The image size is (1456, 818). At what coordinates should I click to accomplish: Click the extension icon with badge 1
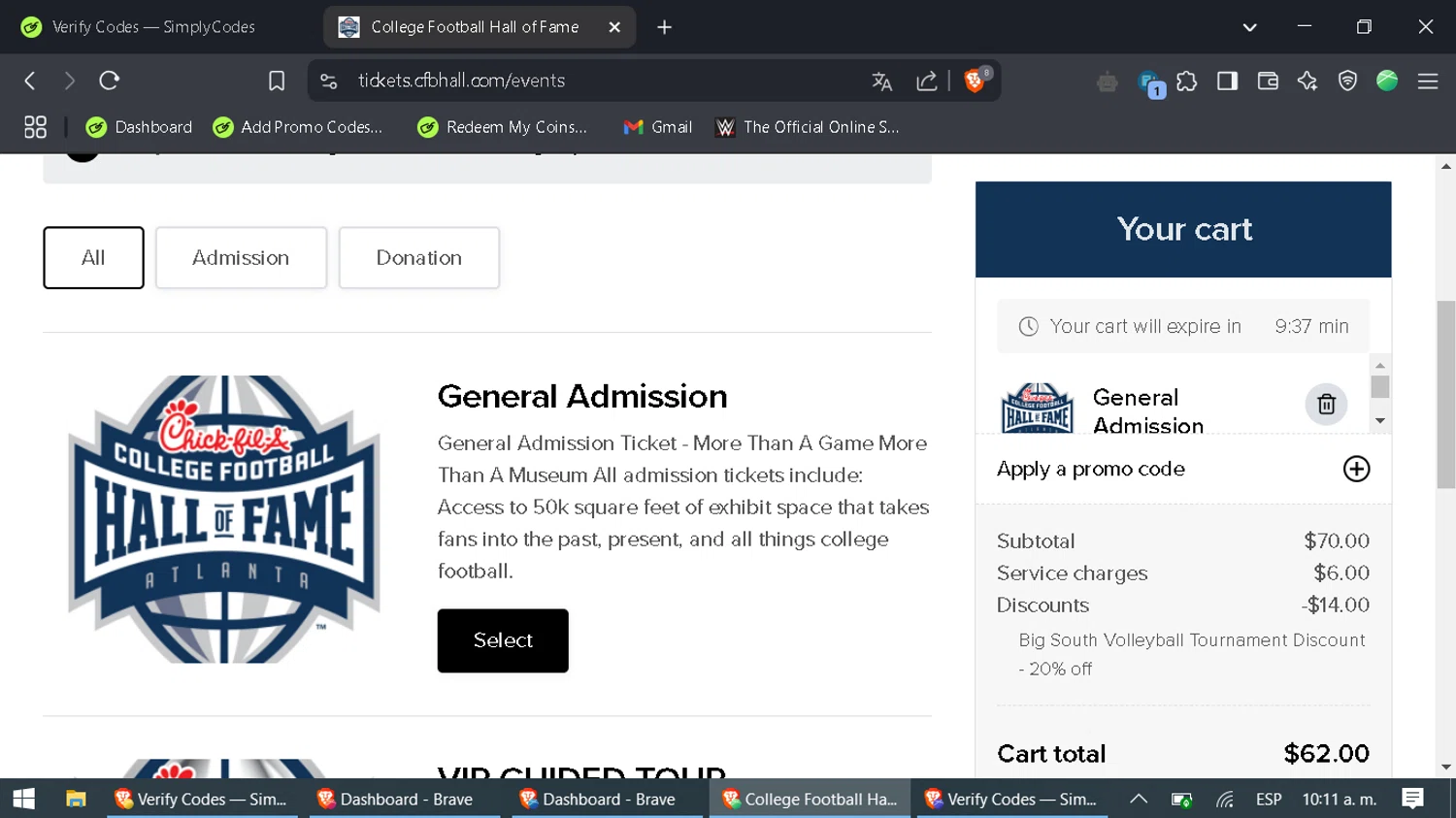click(x=1149, y=83)
